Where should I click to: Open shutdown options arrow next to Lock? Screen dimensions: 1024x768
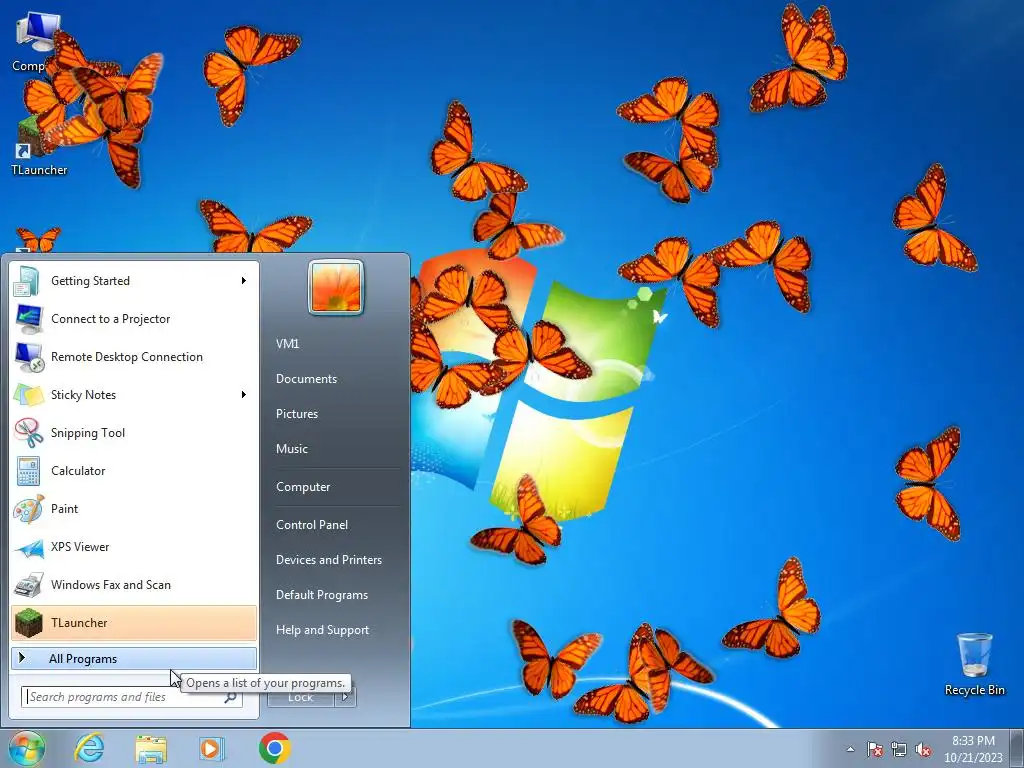(345, 697)
